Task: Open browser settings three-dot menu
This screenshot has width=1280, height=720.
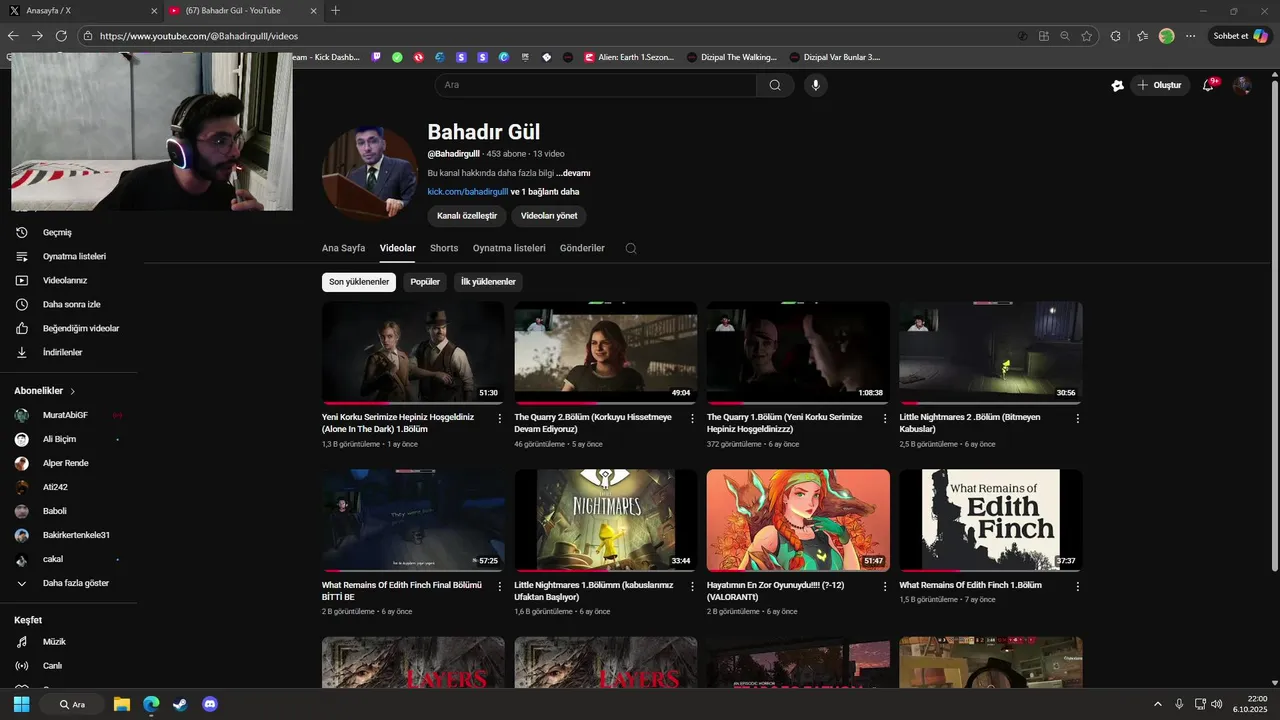Action: pyautogui.click(x=1190, y=36)
